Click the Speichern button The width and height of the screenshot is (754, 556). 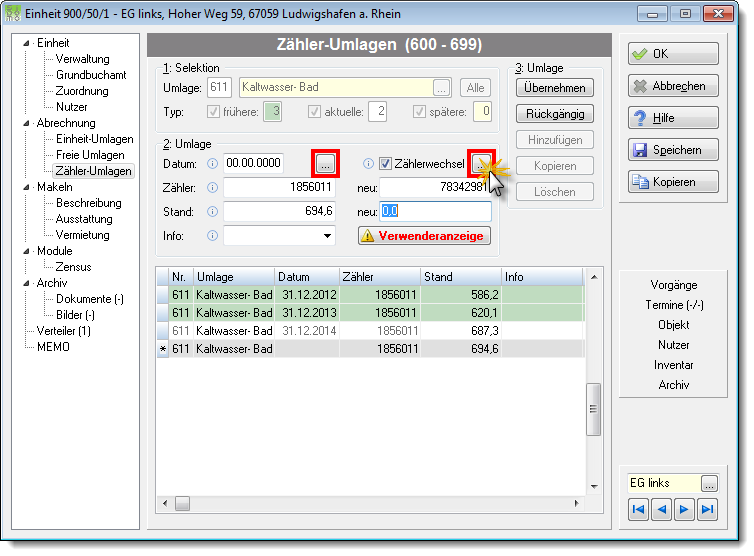tap(673, 150)
